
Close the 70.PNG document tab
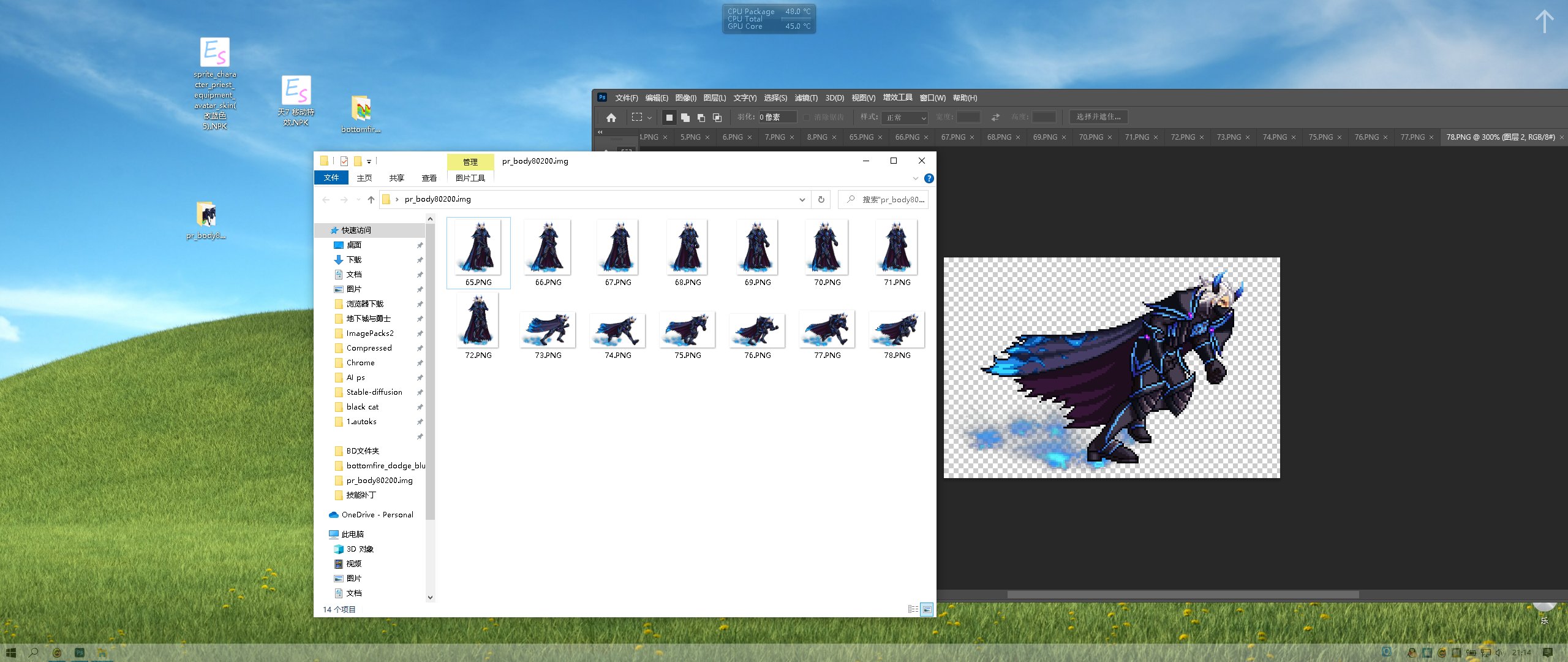tap(1110, 137)
